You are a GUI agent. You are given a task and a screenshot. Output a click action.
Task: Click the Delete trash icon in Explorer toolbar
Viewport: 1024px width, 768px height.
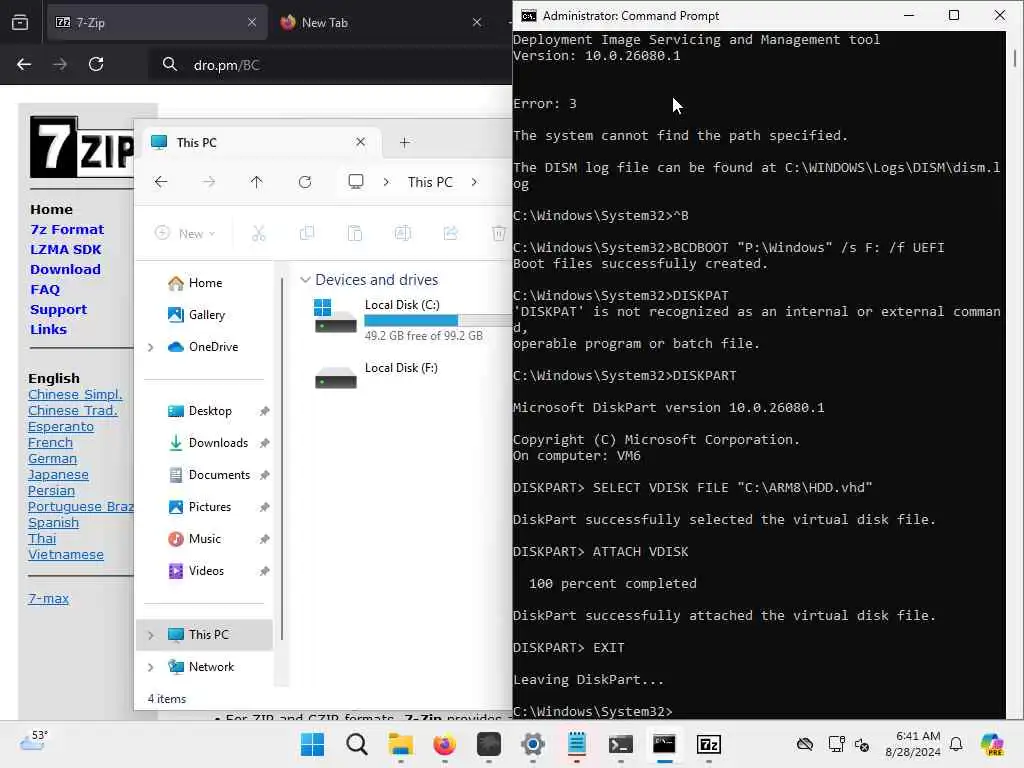coord(499,233)
